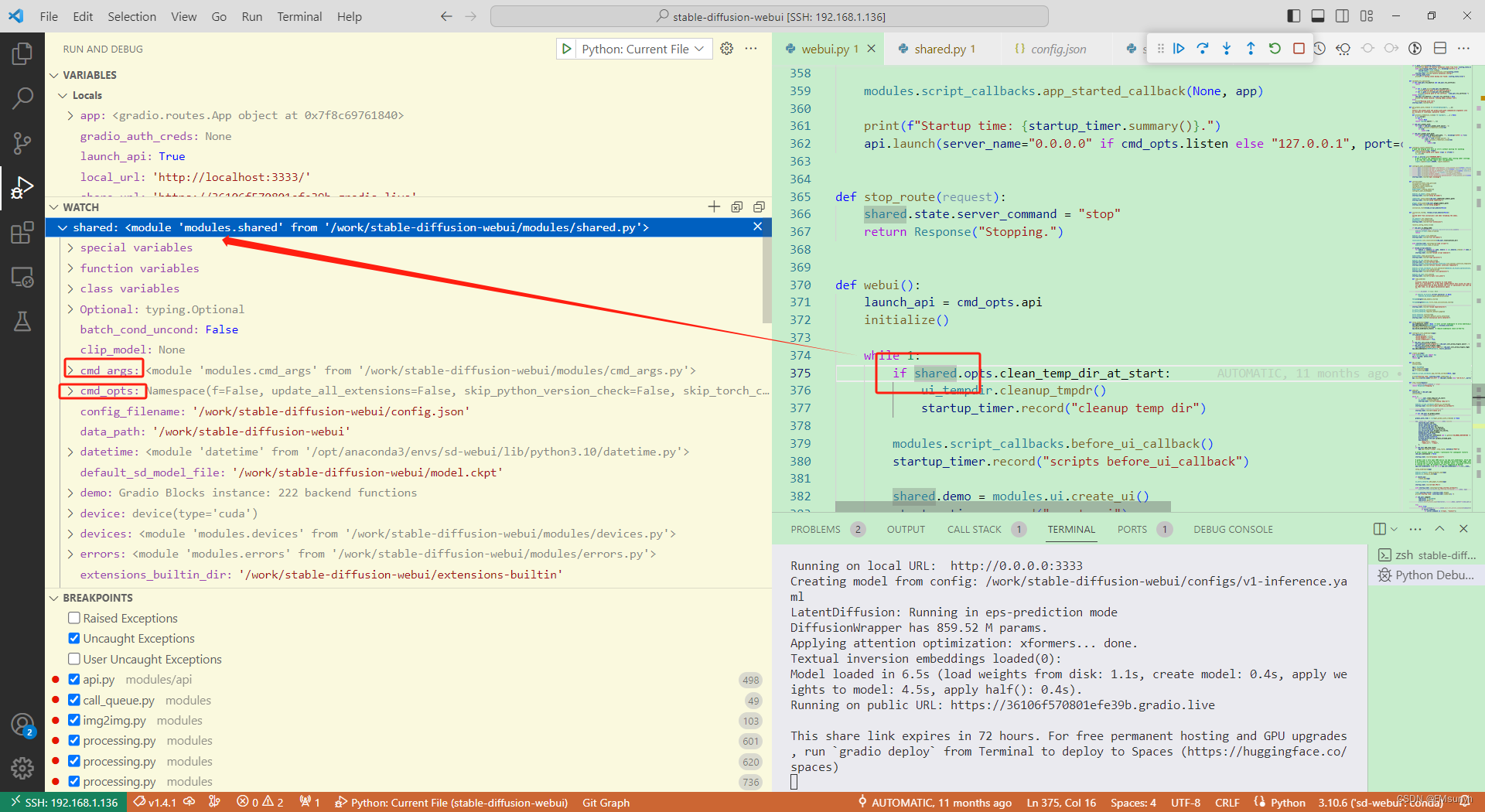Open the Extensions view icon
This screenshot has width=1485, height=812.
[22, 232]
